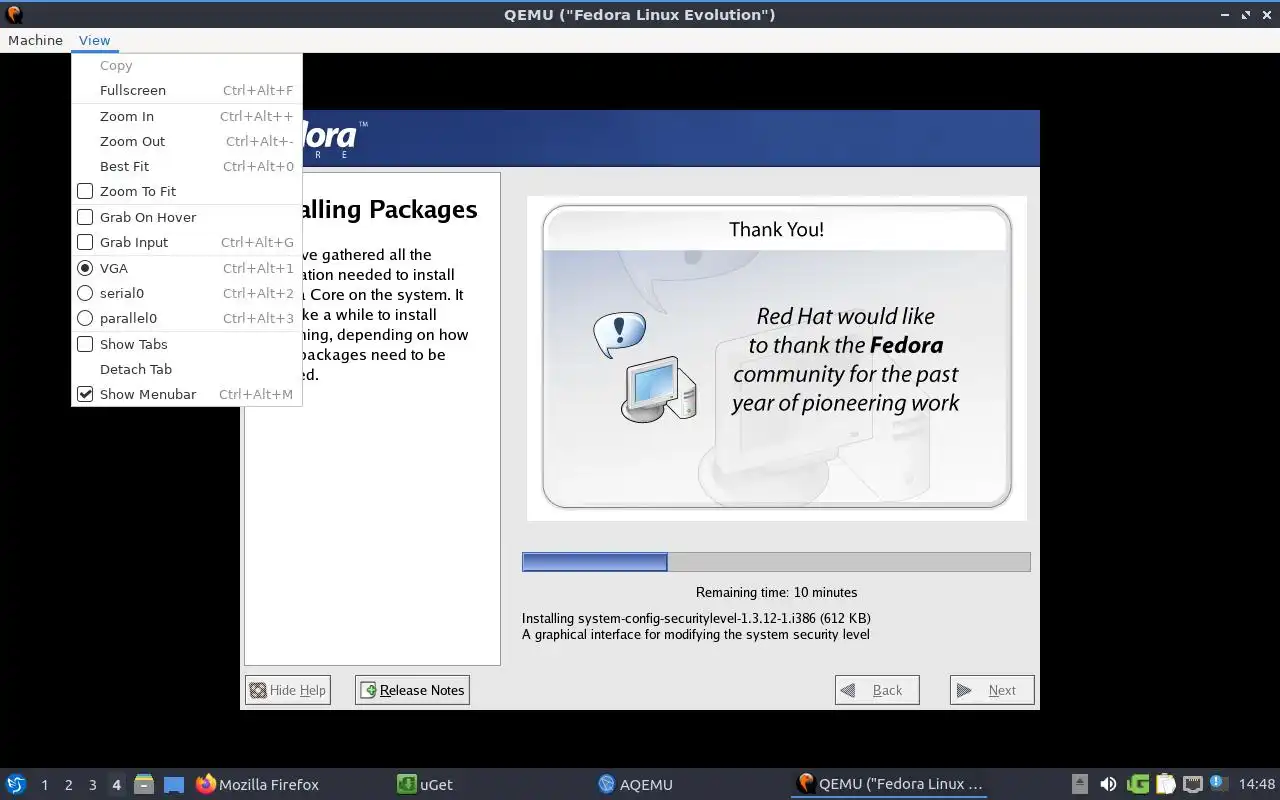Toggle Grab On Hover option

186,217
